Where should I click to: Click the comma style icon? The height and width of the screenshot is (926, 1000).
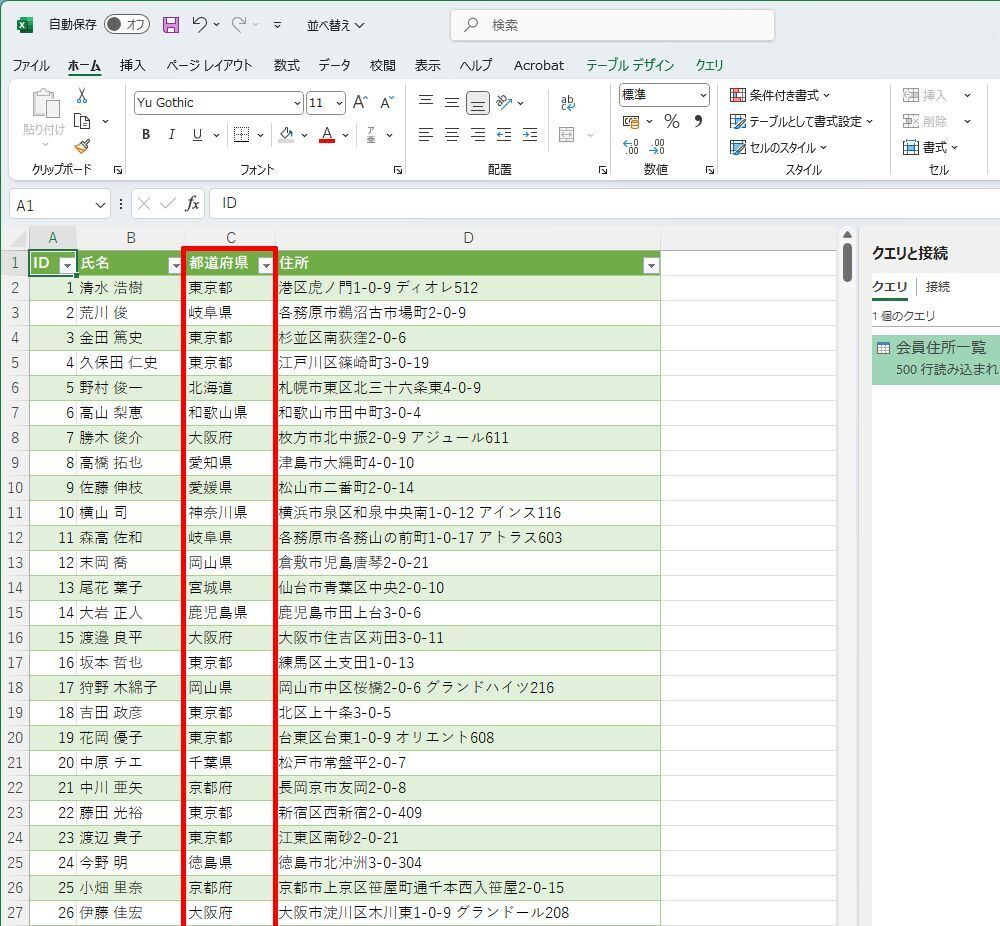(x=698, y=121)
